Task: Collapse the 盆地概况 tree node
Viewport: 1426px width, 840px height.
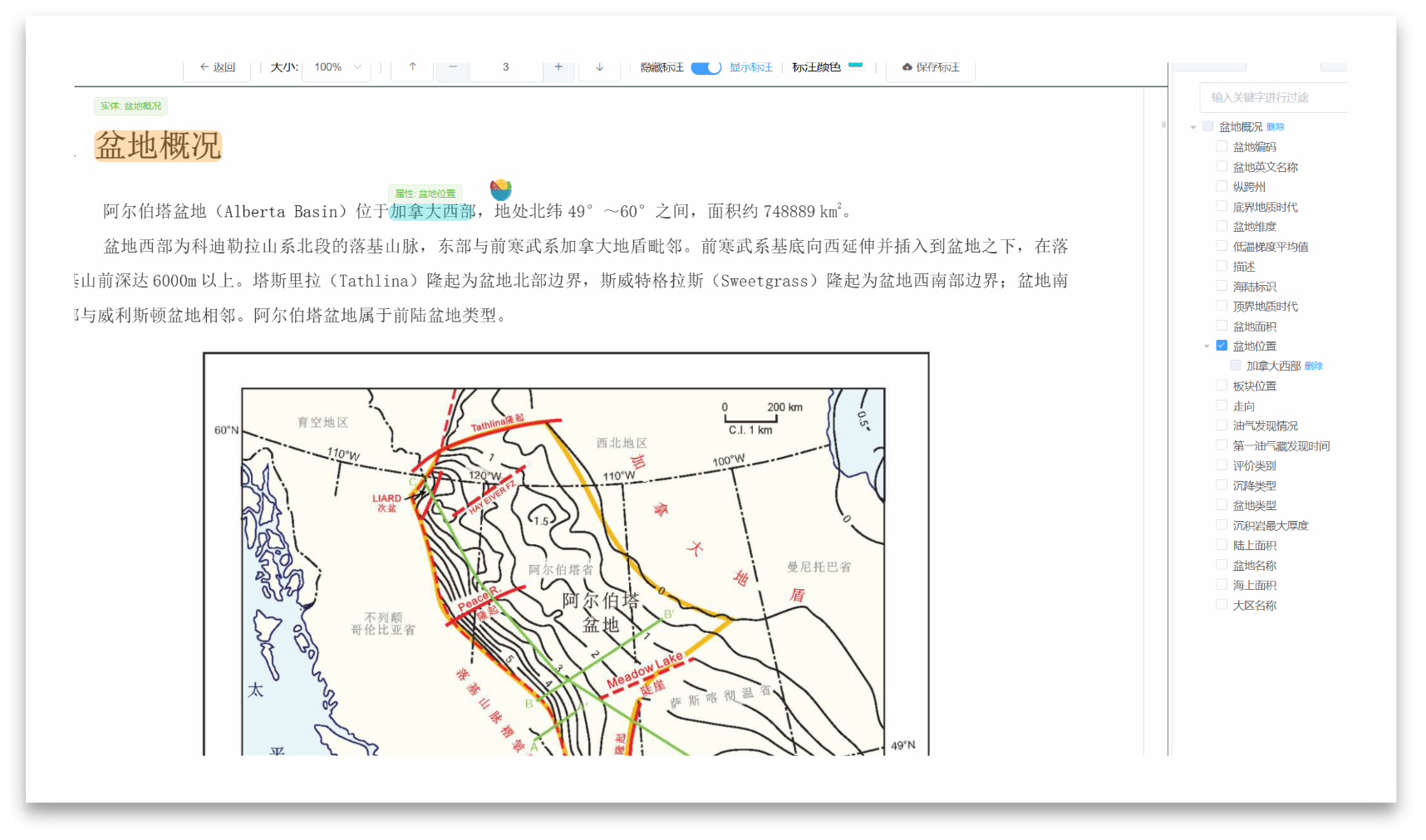Action: (x=1193, y=127)
